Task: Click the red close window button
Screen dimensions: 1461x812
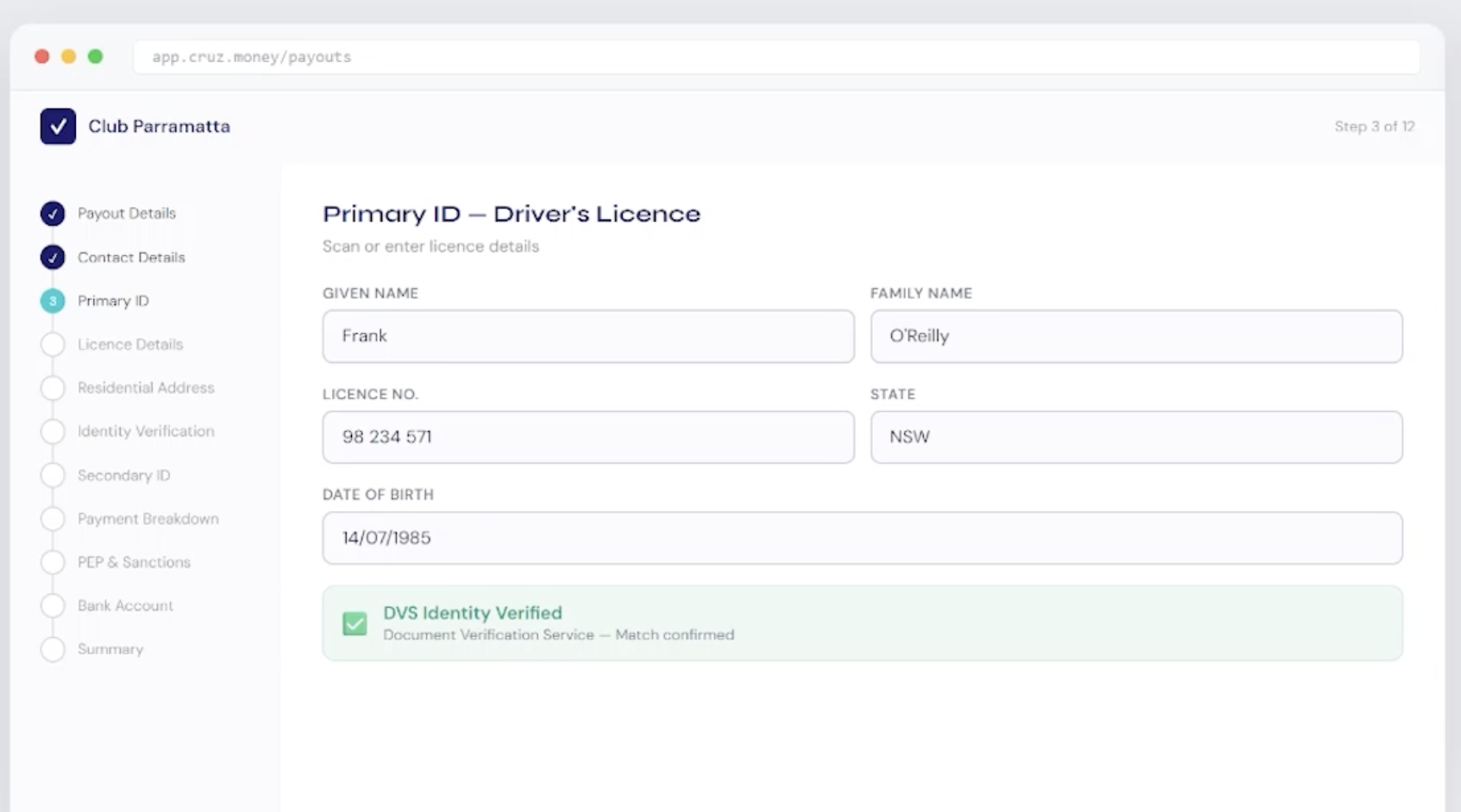Action: (41, 56)
